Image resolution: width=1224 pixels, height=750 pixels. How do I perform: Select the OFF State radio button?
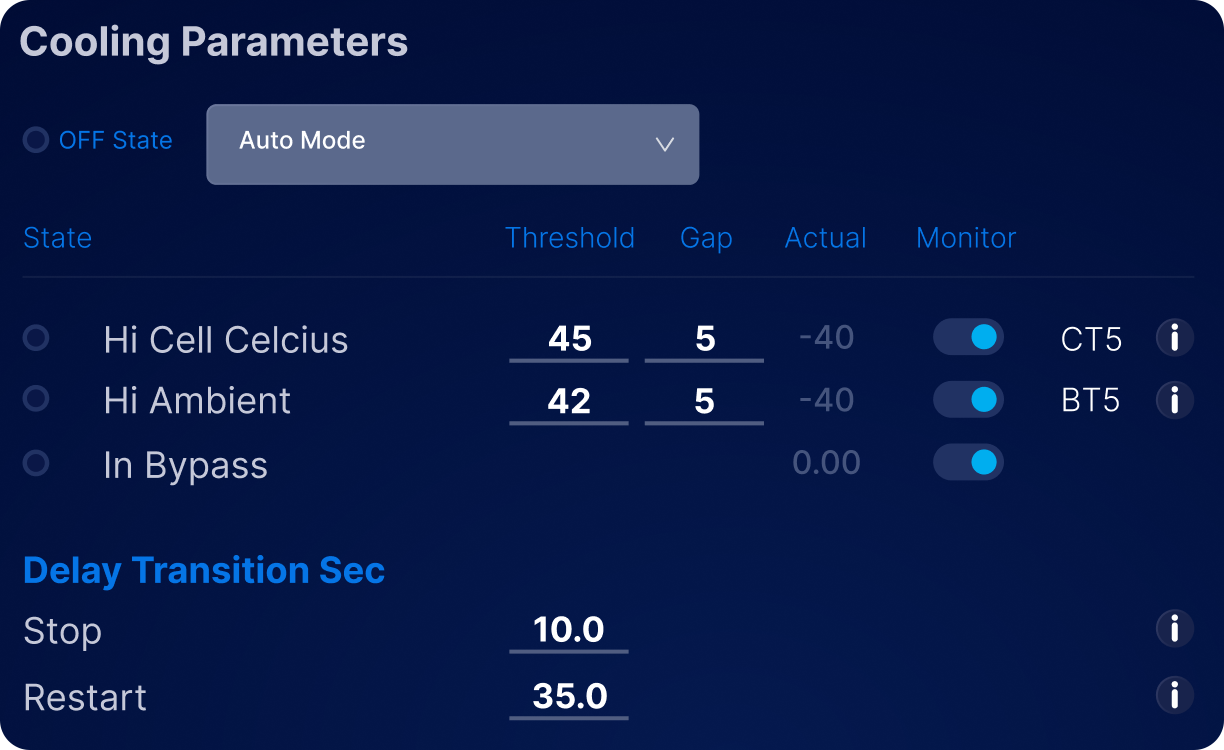point(36,140)
